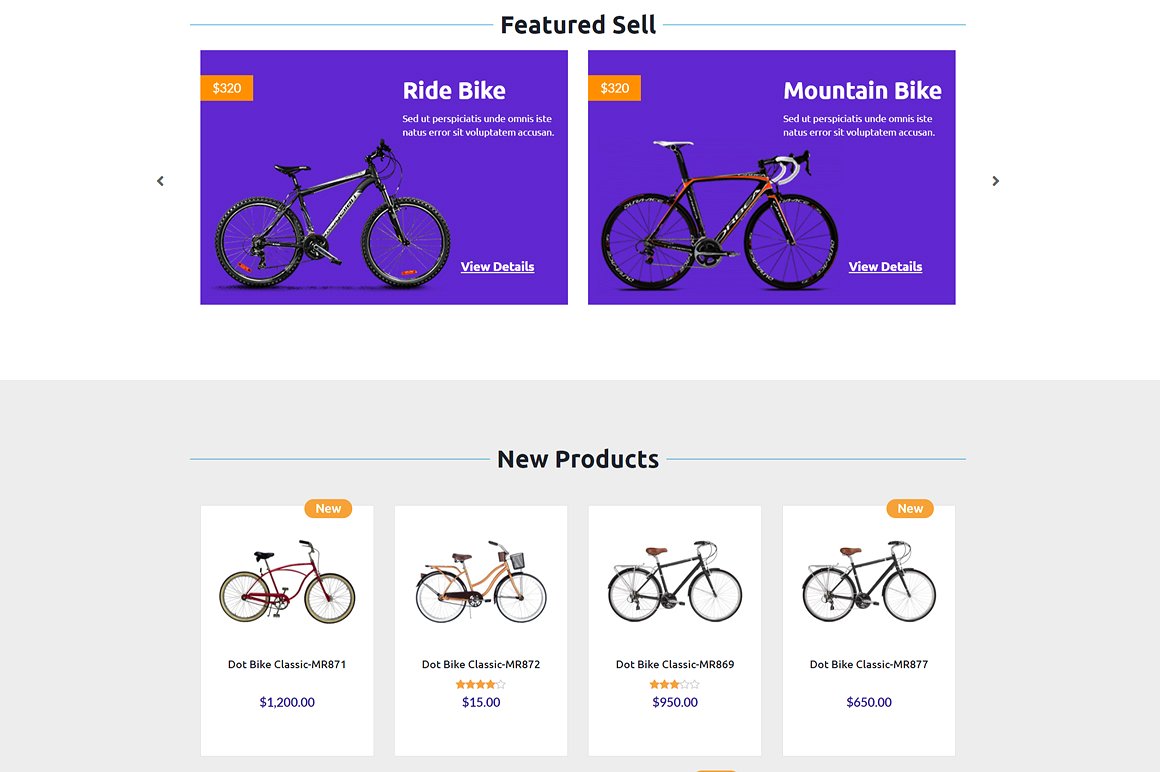Open the red cruiser bike thumbnail

pyautogui.click(x=287, y=583)
